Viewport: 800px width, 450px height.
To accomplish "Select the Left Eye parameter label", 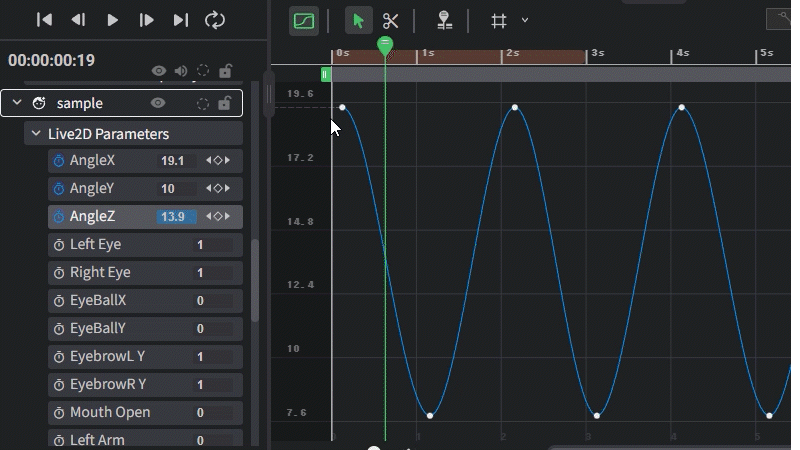I will 95,244.
